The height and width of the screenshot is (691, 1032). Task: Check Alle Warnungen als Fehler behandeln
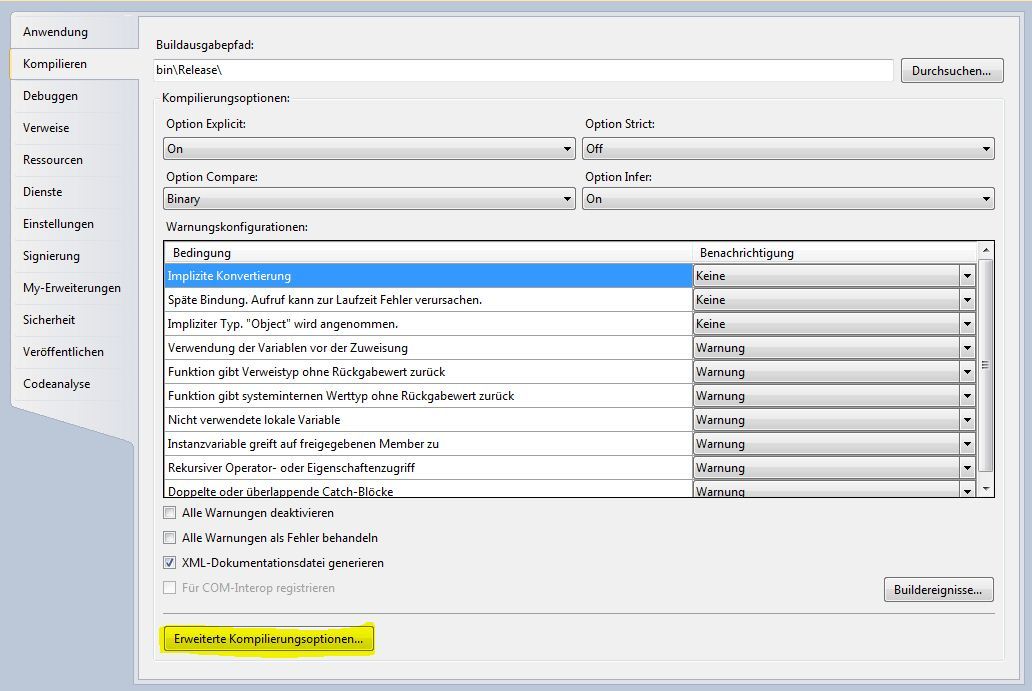(170, 538)
